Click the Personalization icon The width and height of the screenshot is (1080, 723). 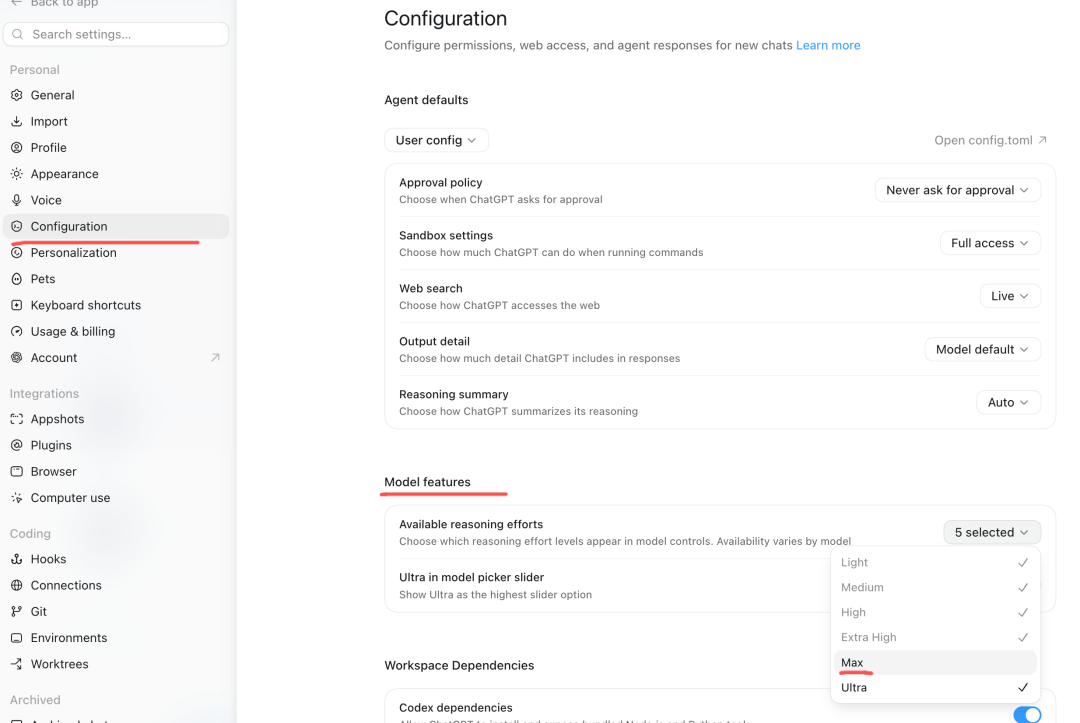(17, 253)
